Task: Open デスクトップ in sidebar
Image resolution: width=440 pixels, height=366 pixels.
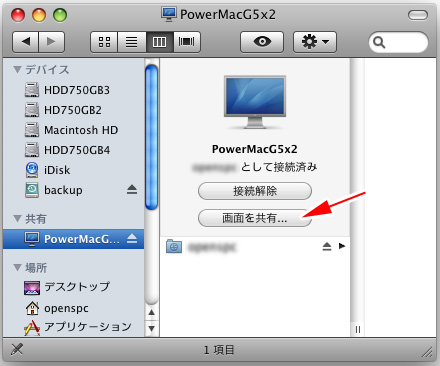Action: coord(74,287)
